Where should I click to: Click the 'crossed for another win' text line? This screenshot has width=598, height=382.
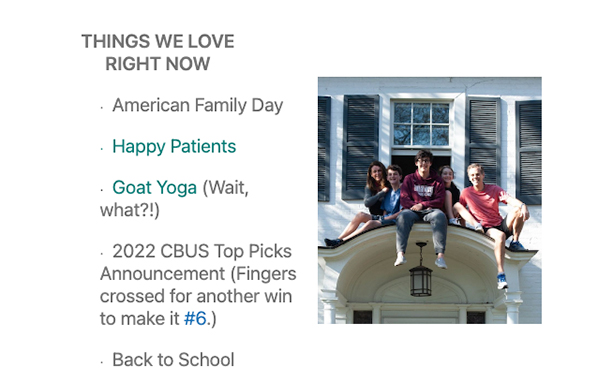196,296
